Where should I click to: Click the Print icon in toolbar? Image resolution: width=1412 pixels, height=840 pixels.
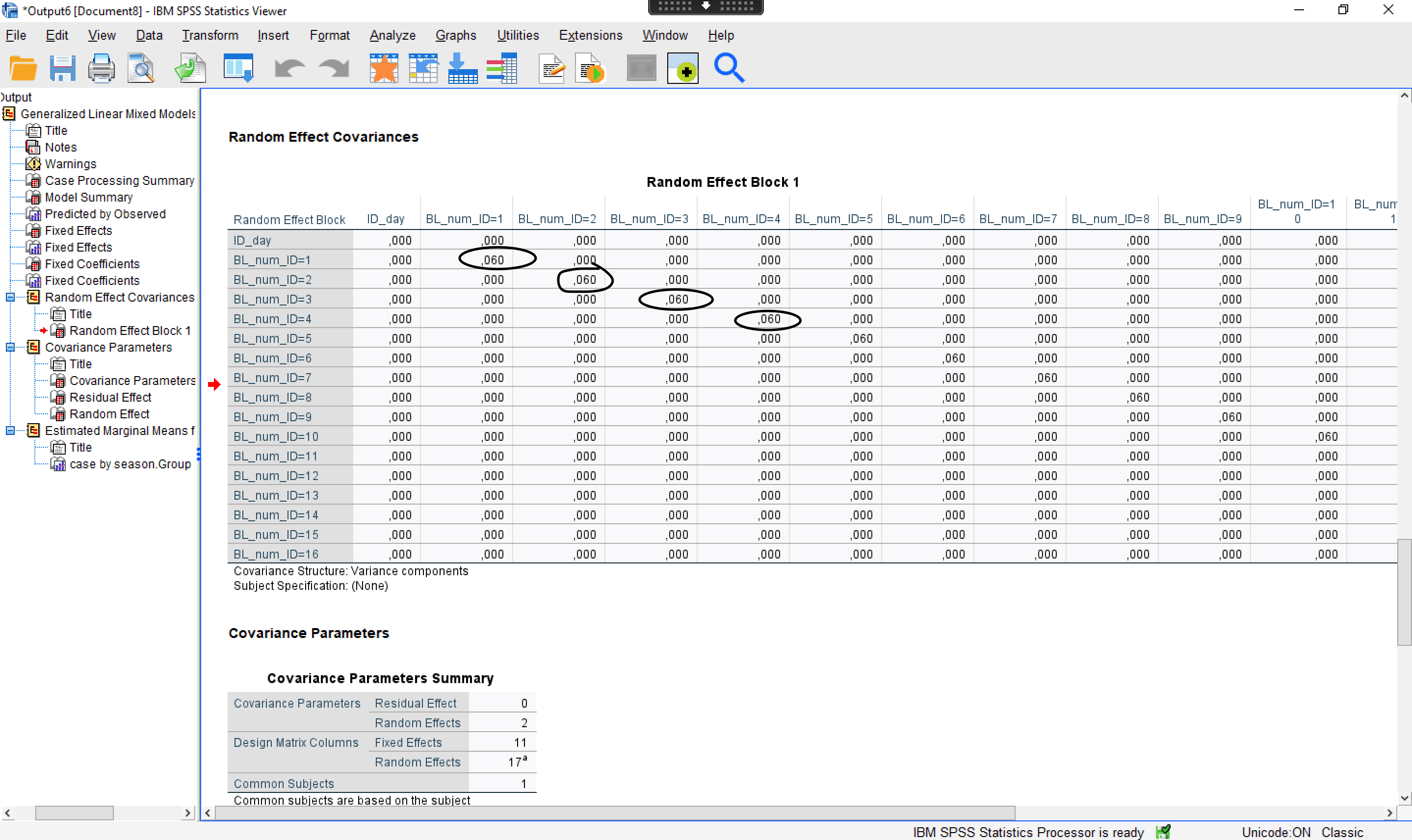[101, 67]
